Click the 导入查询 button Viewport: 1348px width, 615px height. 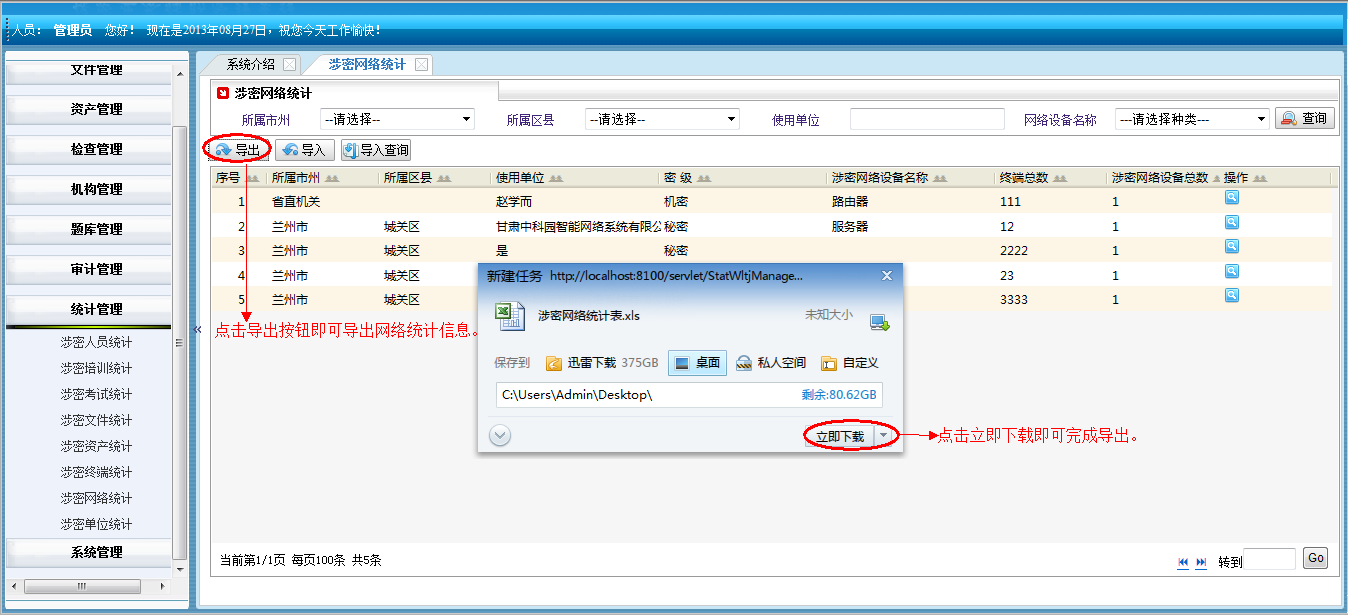tap(376, 150)
